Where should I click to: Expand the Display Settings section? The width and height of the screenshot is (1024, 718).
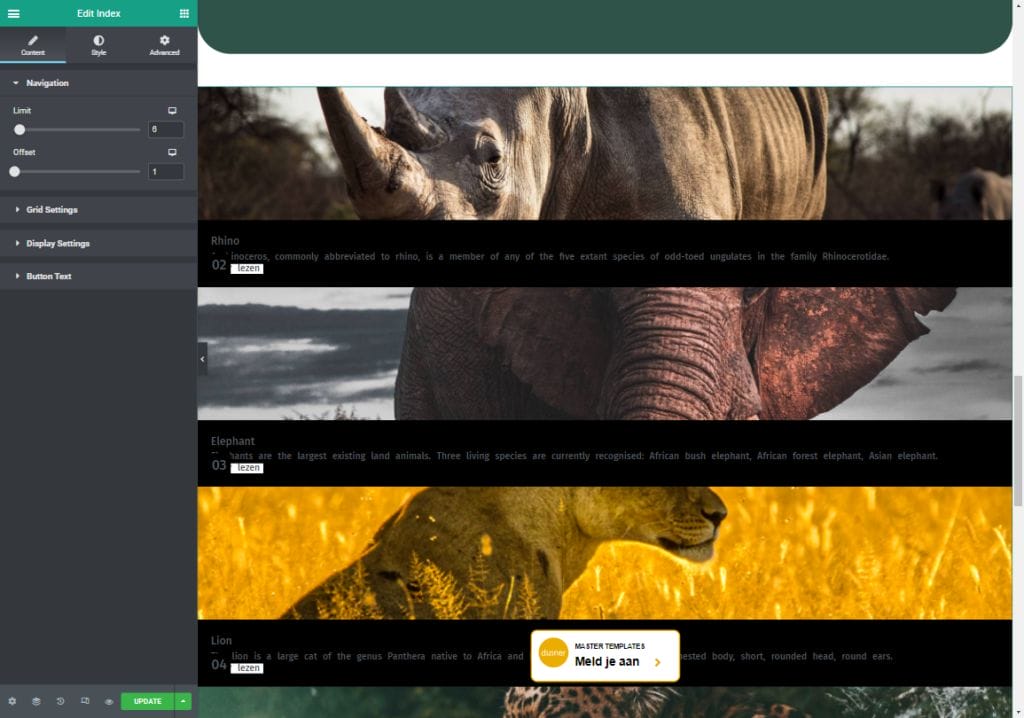point(57,243)
